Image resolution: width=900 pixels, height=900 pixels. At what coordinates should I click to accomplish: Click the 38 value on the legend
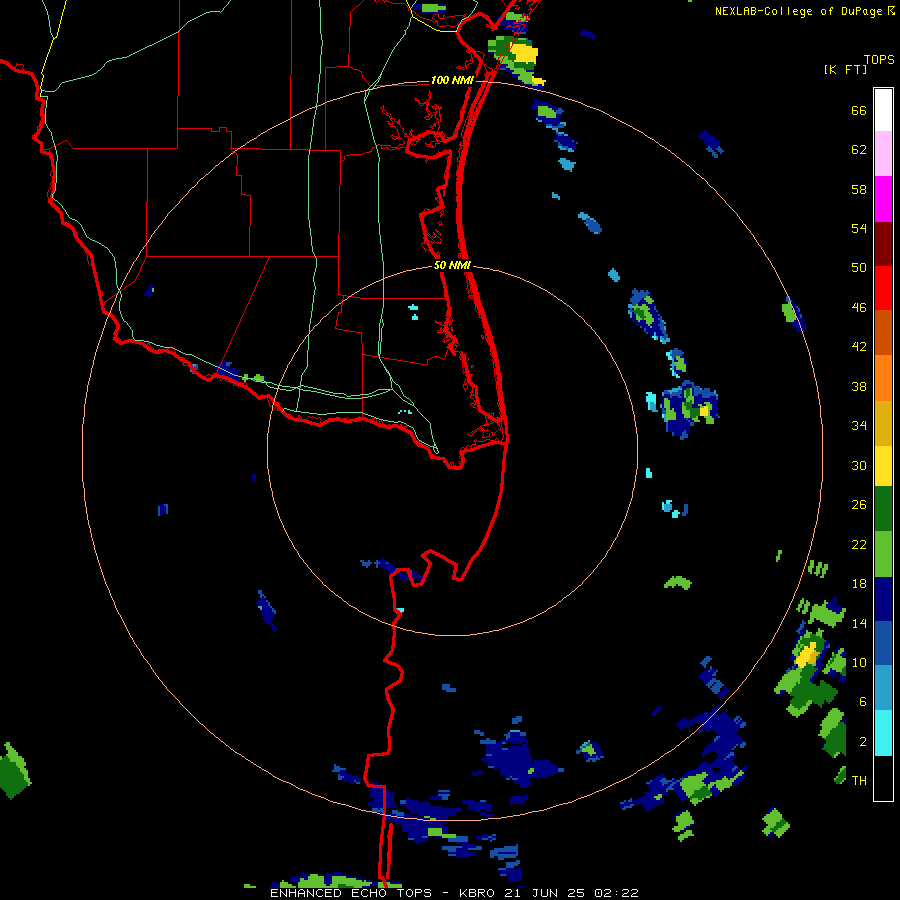click(x=859, y=386)
